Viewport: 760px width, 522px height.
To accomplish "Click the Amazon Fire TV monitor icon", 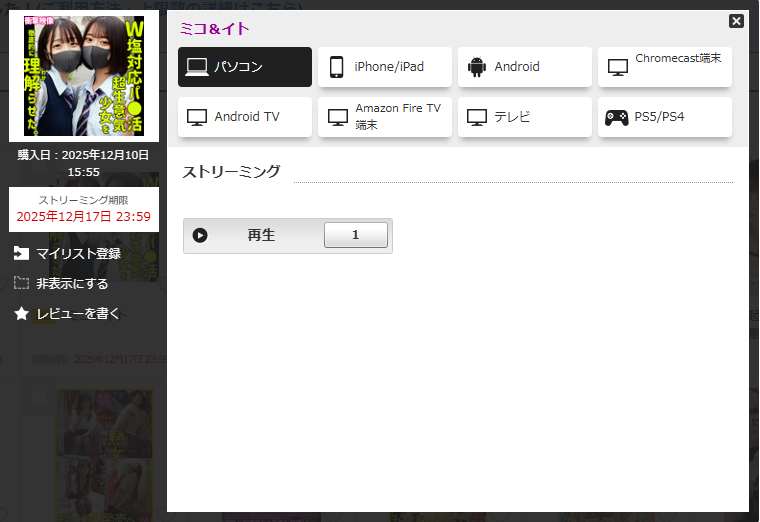I will tap(337, 117).
